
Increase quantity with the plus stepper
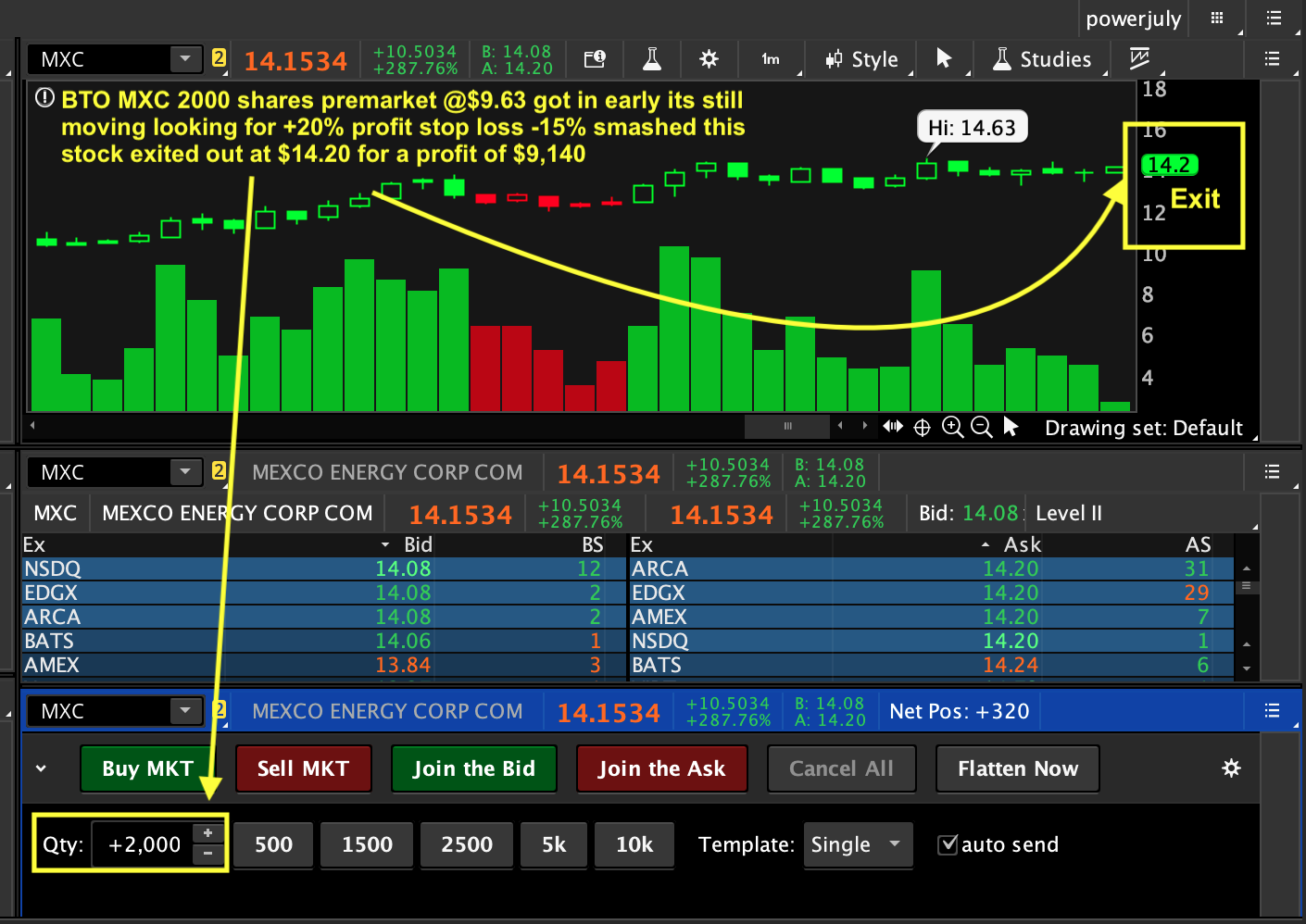point(208,833)
